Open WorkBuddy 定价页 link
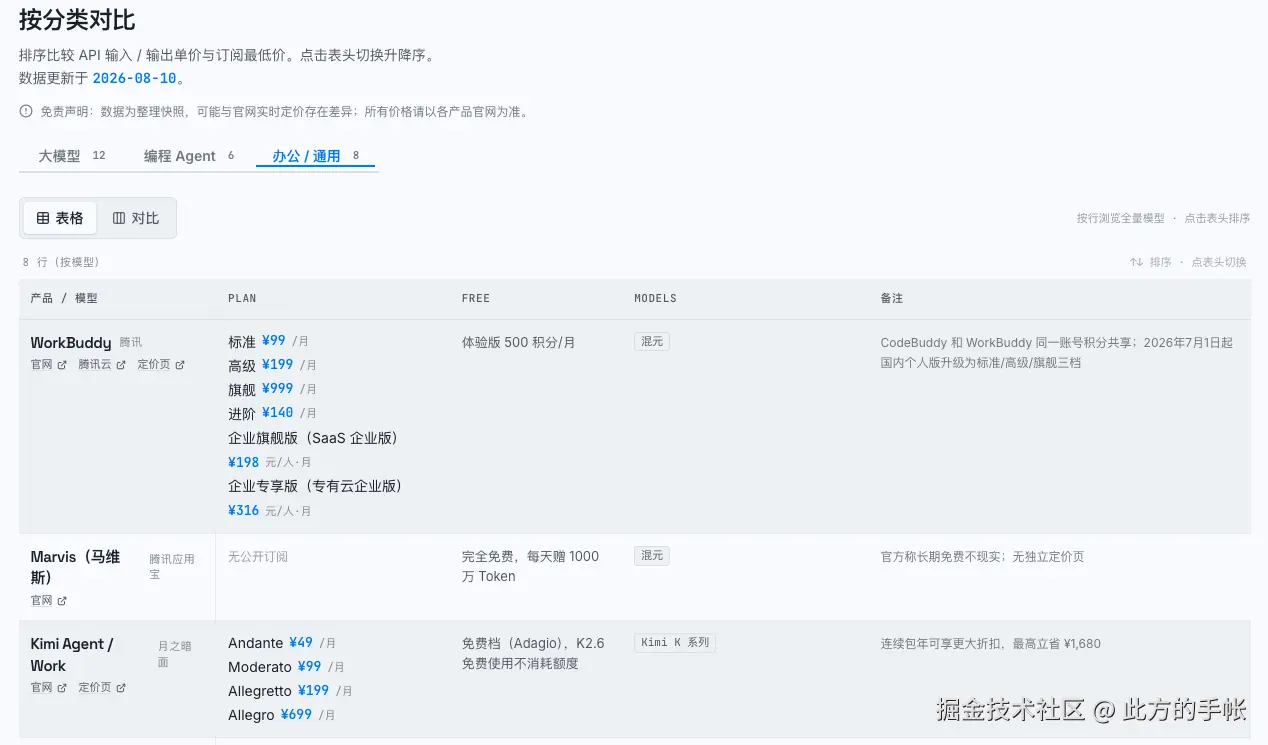Image resolution: width=1268 pixels, height=745 pixels. 161,365
